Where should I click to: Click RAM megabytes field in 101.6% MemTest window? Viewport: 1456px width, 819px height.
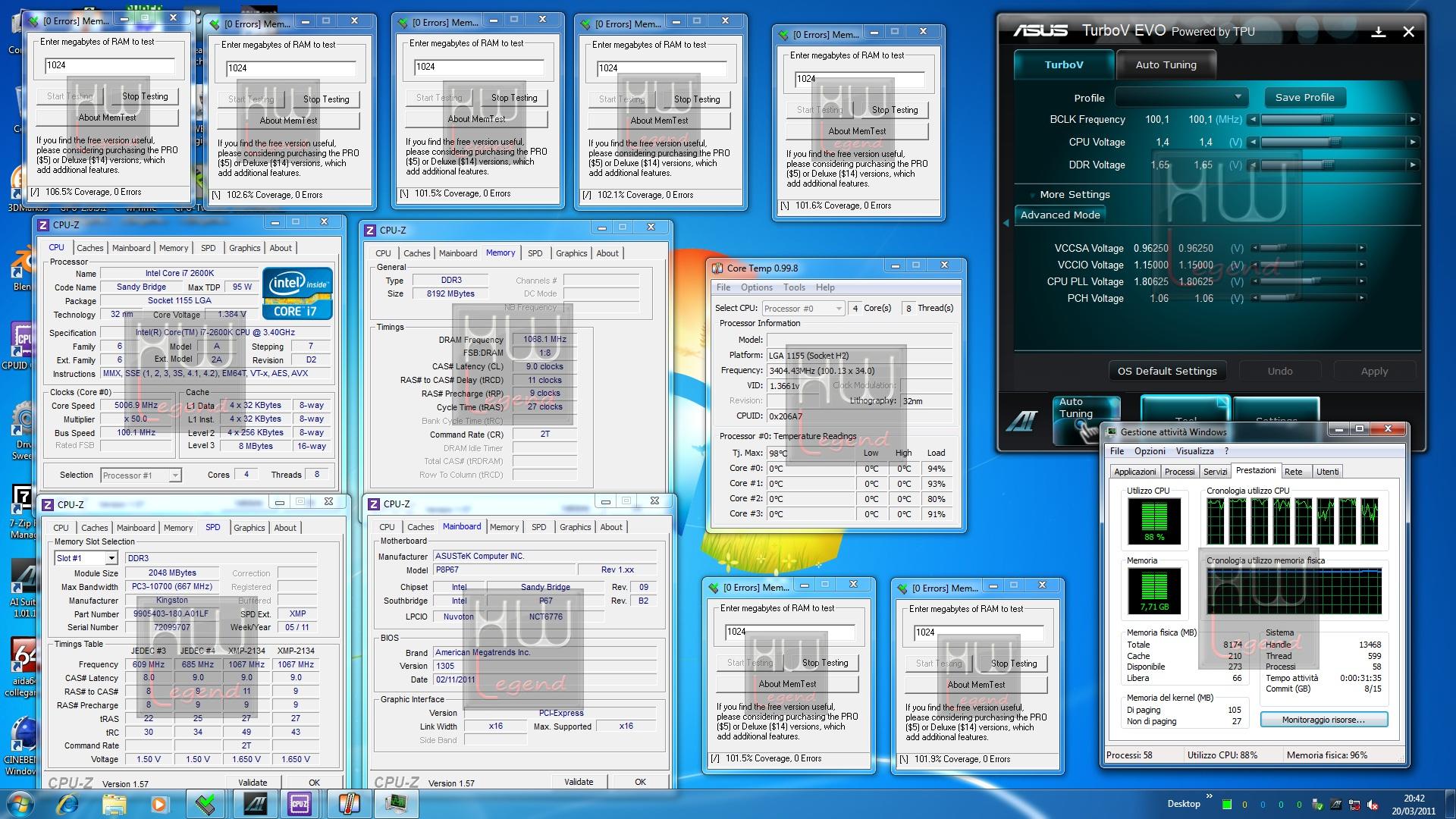click(x=859, y=79)
